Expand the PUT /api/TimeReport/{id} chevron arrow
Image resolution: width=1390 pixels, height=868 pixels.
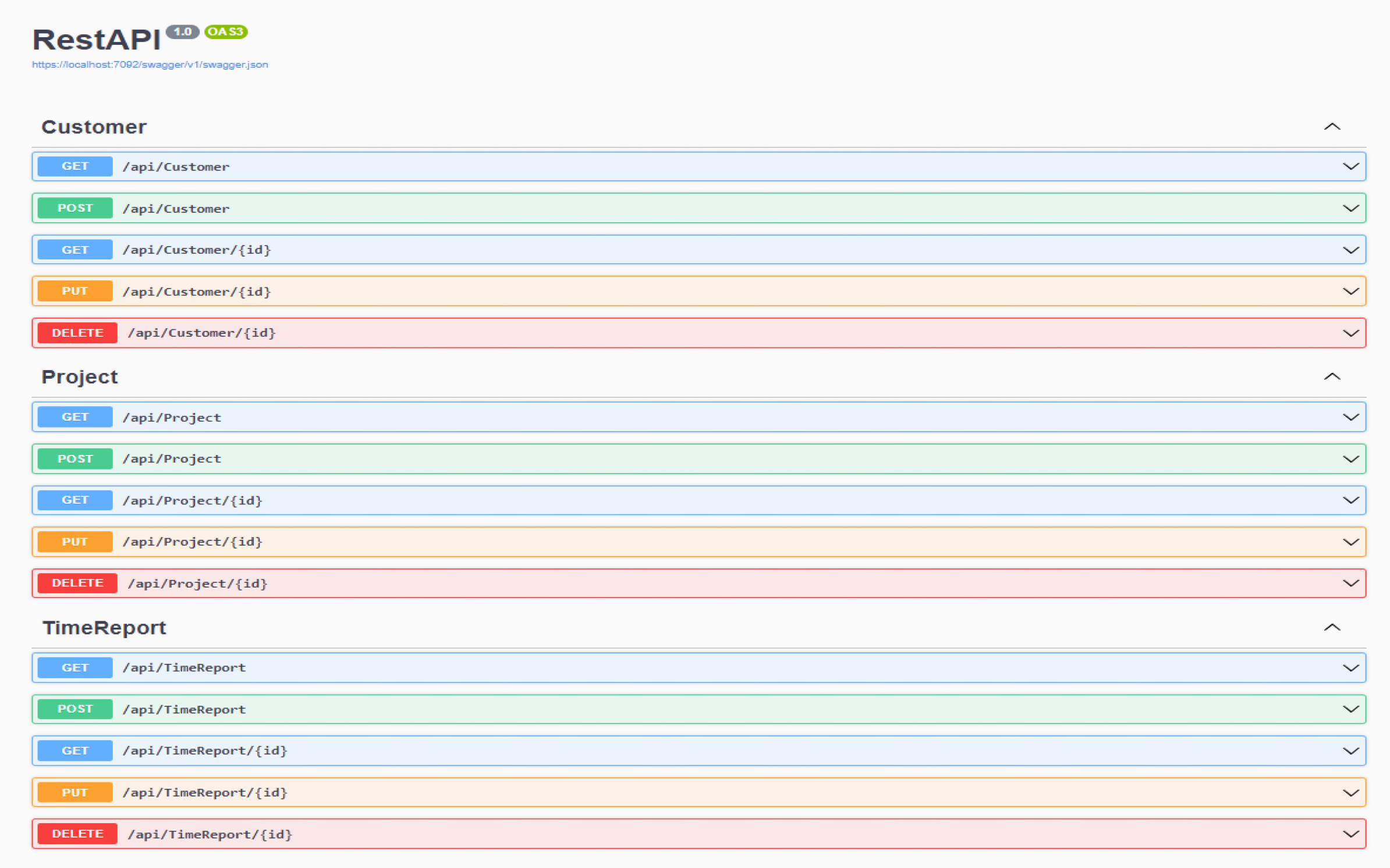[x=1350, y=793]
